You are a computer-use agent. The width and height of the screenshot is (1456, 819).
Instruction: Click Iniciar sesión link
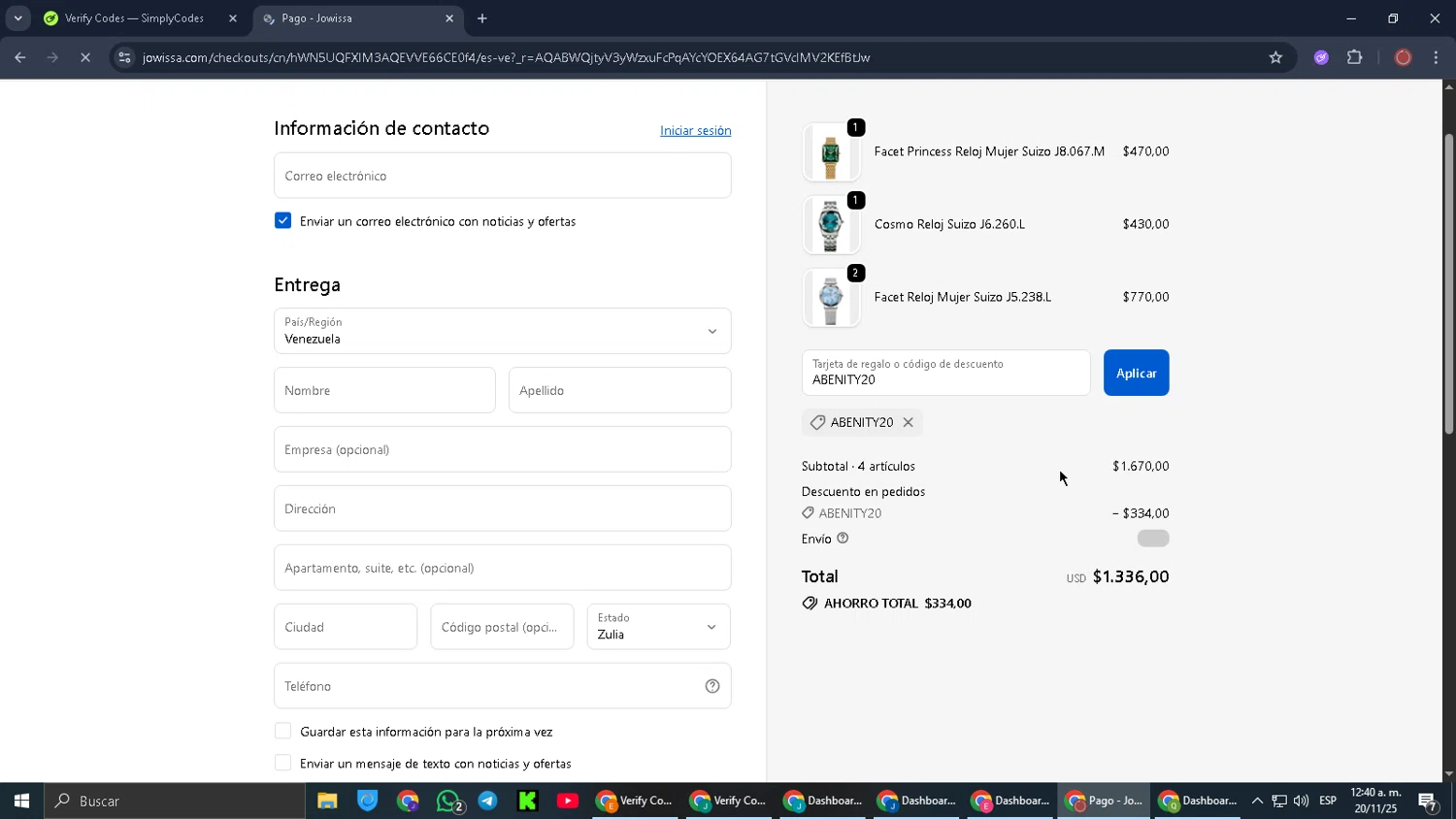pos(696,130)
